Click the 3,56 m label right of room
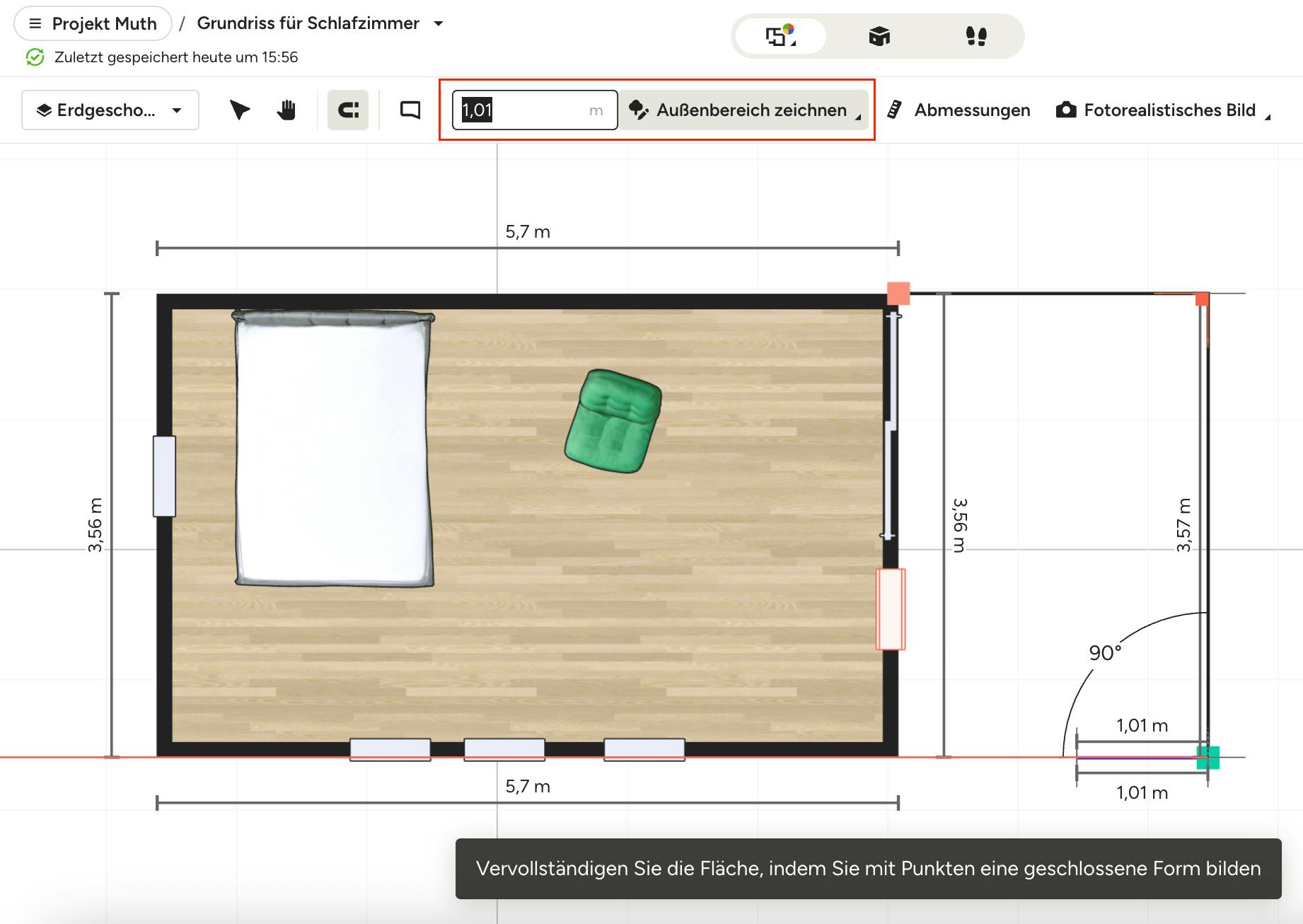The width and height of the screenshot is (1303, 924). coord(960,525)
